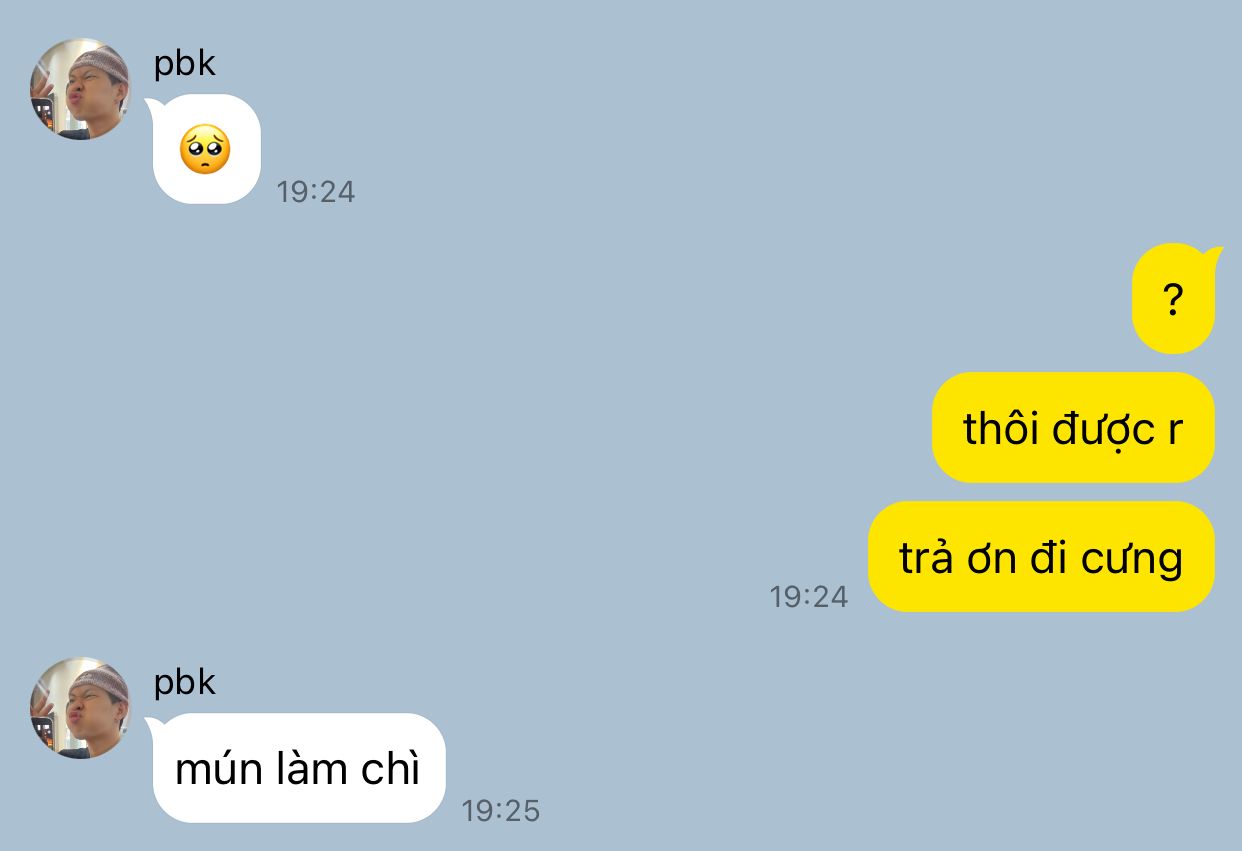Open pbk's avatar beside 'mún làm chì'
This screenshot has width=1242, height=851.
[80, 708]
